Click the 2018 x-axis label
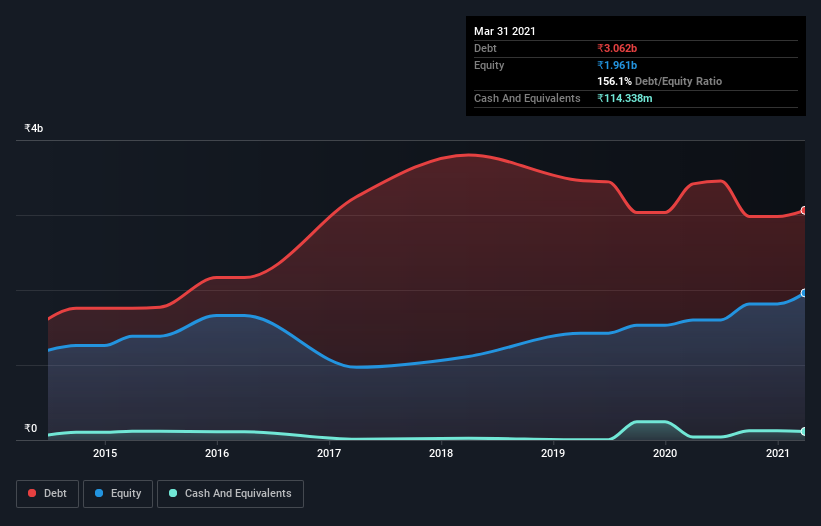This screenshot has height=526, width=821. pos(441,453)
